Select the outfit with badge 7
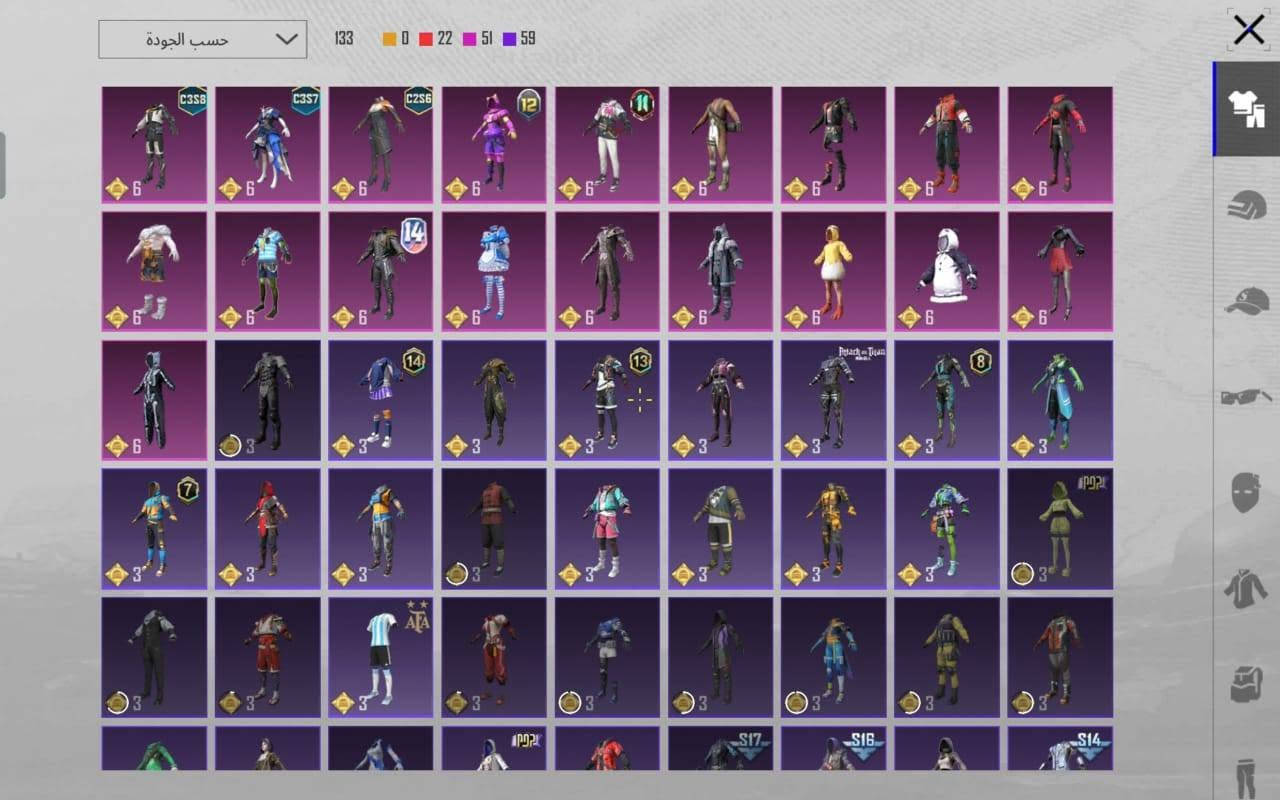The width and height of the screenshot is (1280, 800). [x=154, y=528]
